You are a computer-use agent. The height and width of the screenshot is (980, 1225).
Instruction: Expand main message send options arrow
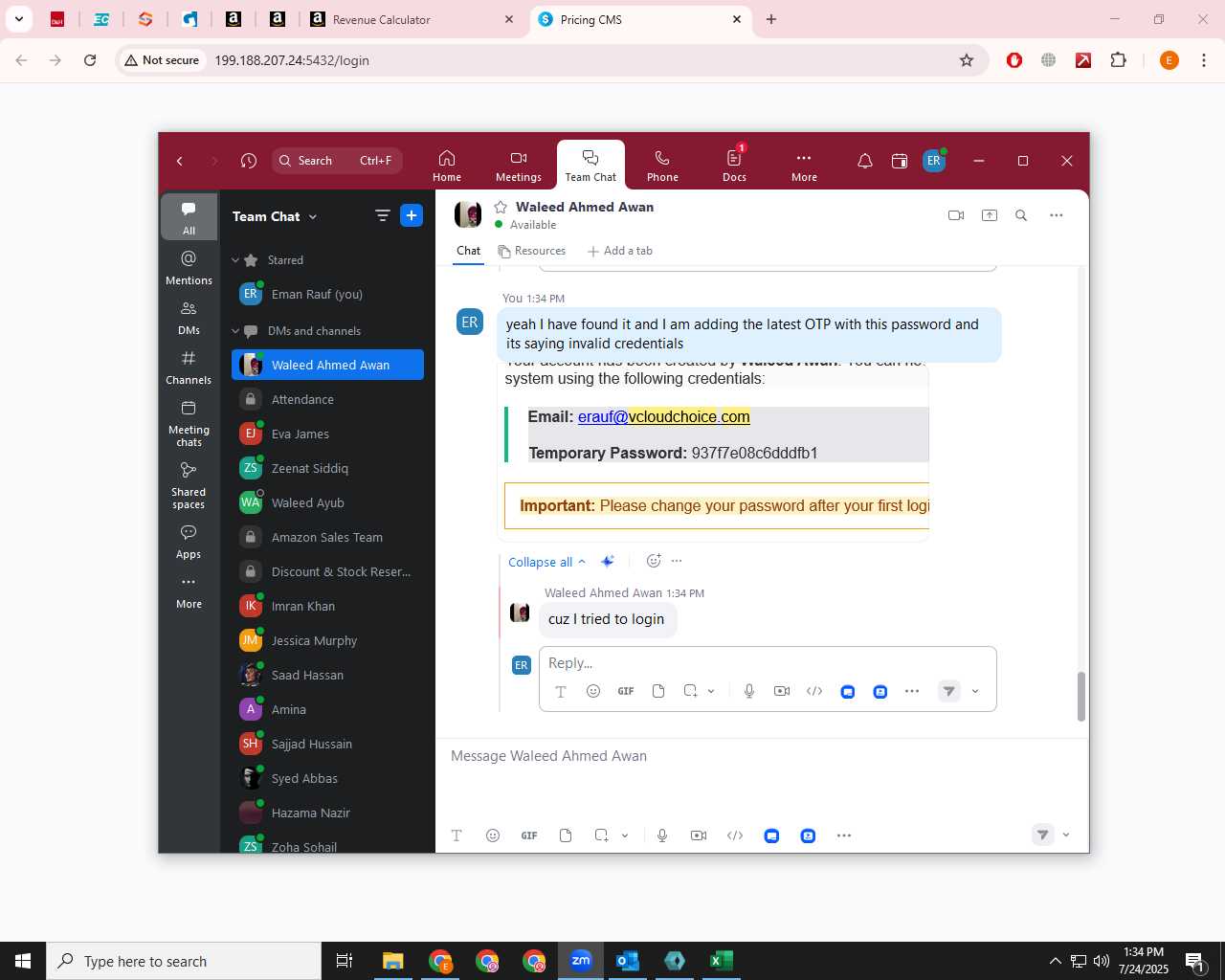point(1066,835)
